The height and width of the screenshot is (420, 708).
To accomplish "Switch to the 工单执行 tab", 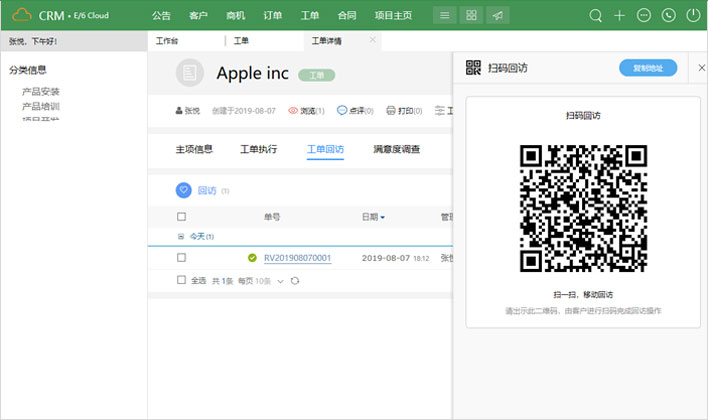I will tap(259, 149).
